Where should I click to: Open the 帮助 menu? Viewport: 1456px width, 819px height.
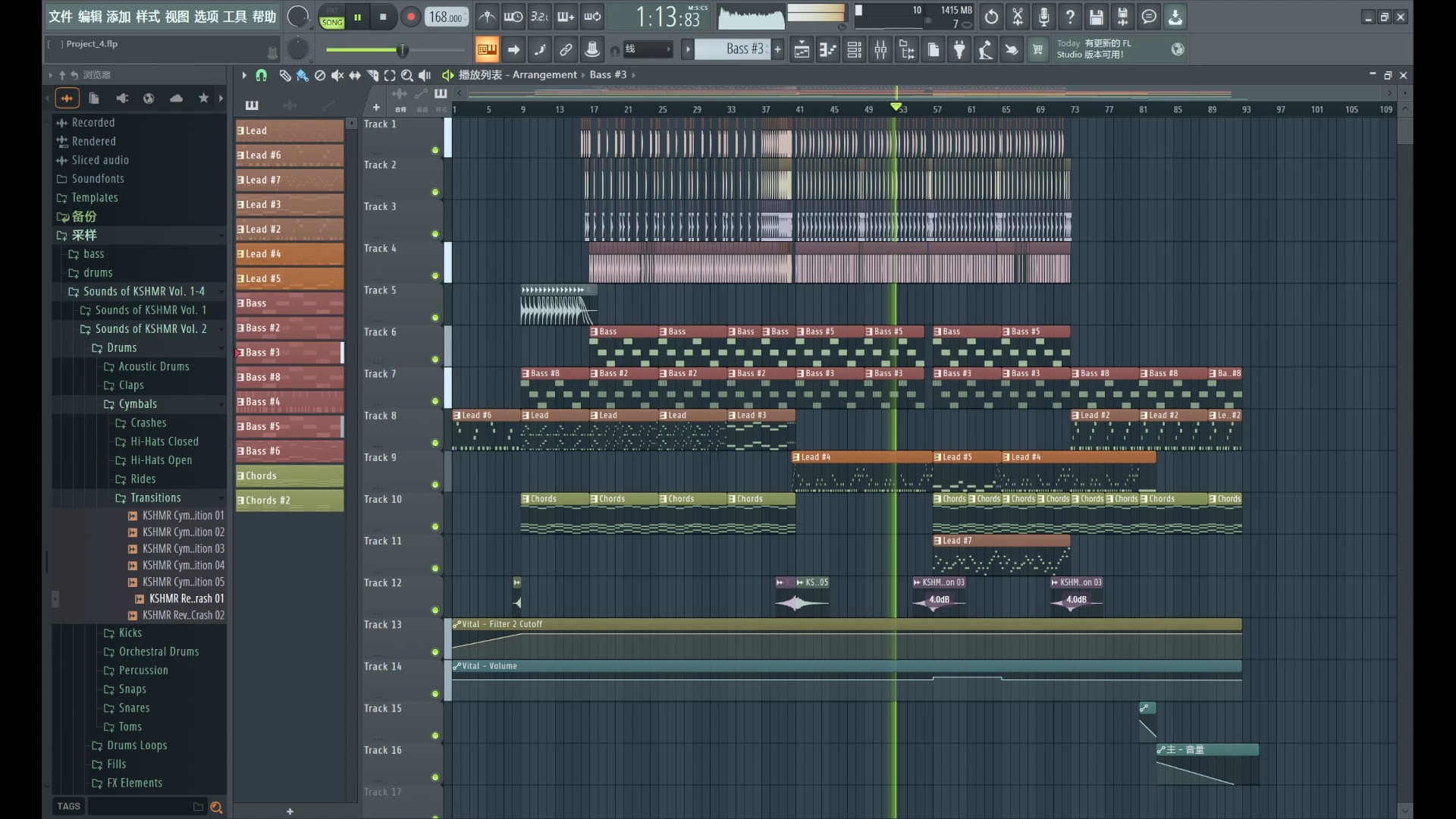[264, 17]
